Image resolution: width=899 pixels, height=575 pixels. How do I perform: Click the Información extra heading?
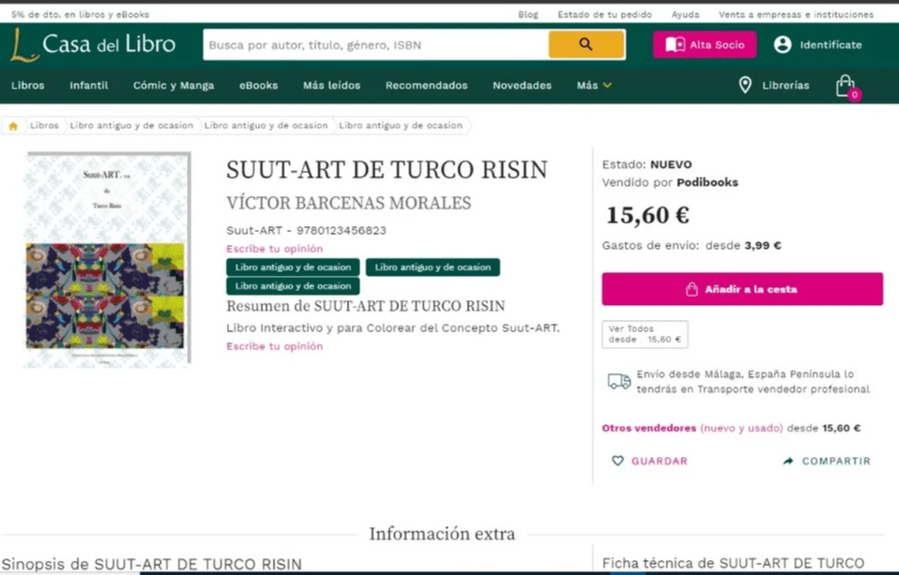tap(442, 534)
